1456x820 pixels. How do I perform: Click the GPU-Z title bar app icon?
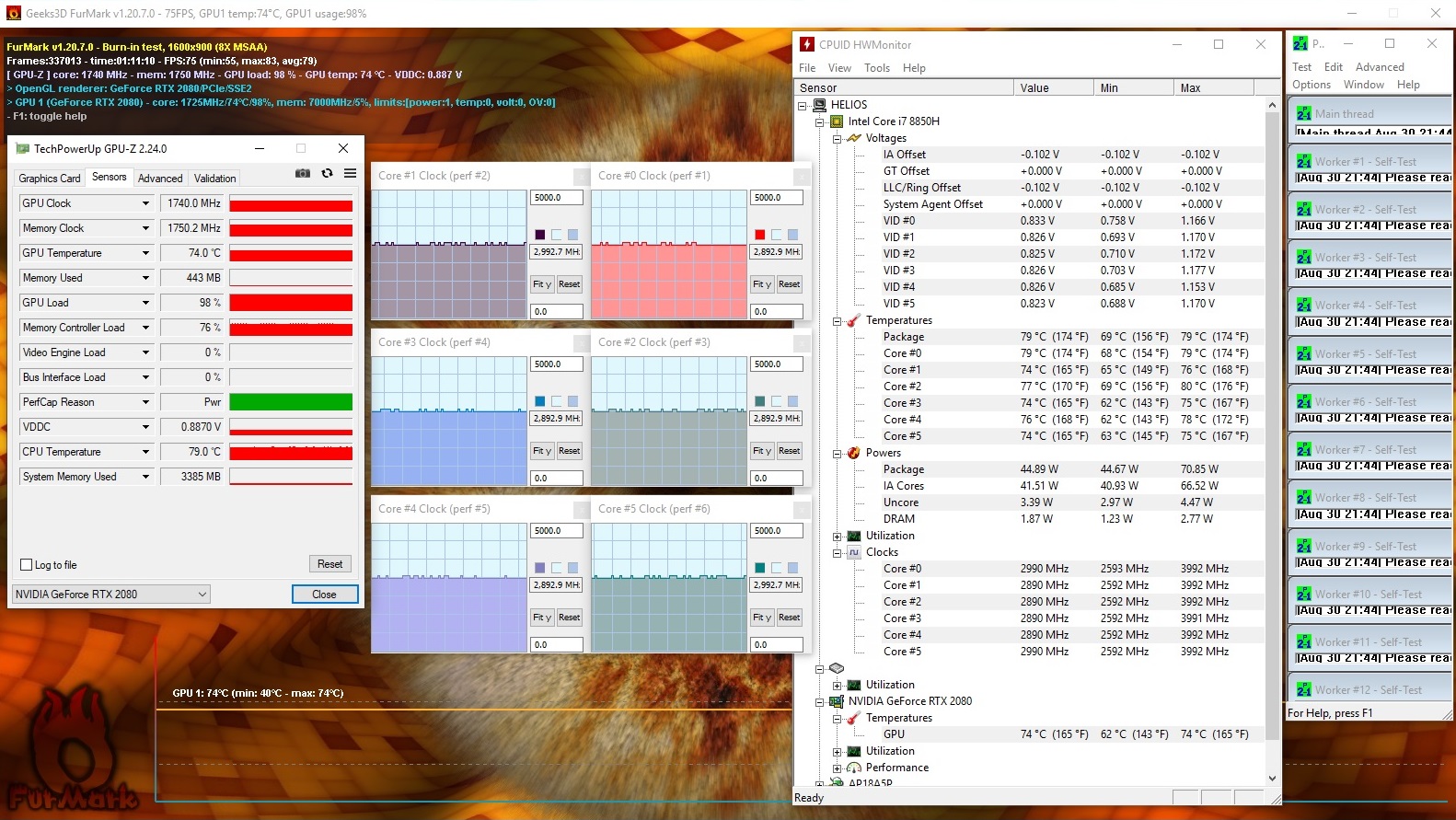pos(23,148)
